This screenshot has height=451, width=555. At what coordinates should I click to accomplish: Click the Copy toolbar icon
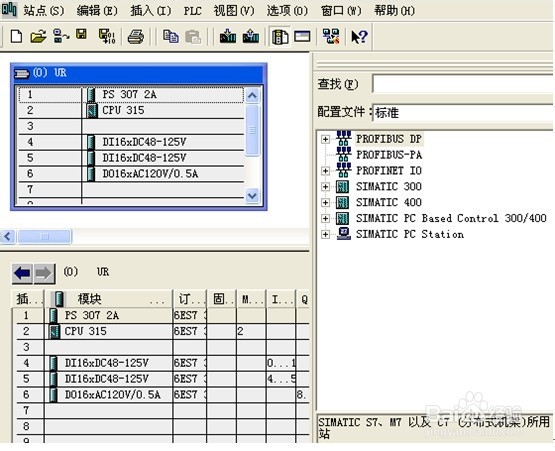(171, 36)
